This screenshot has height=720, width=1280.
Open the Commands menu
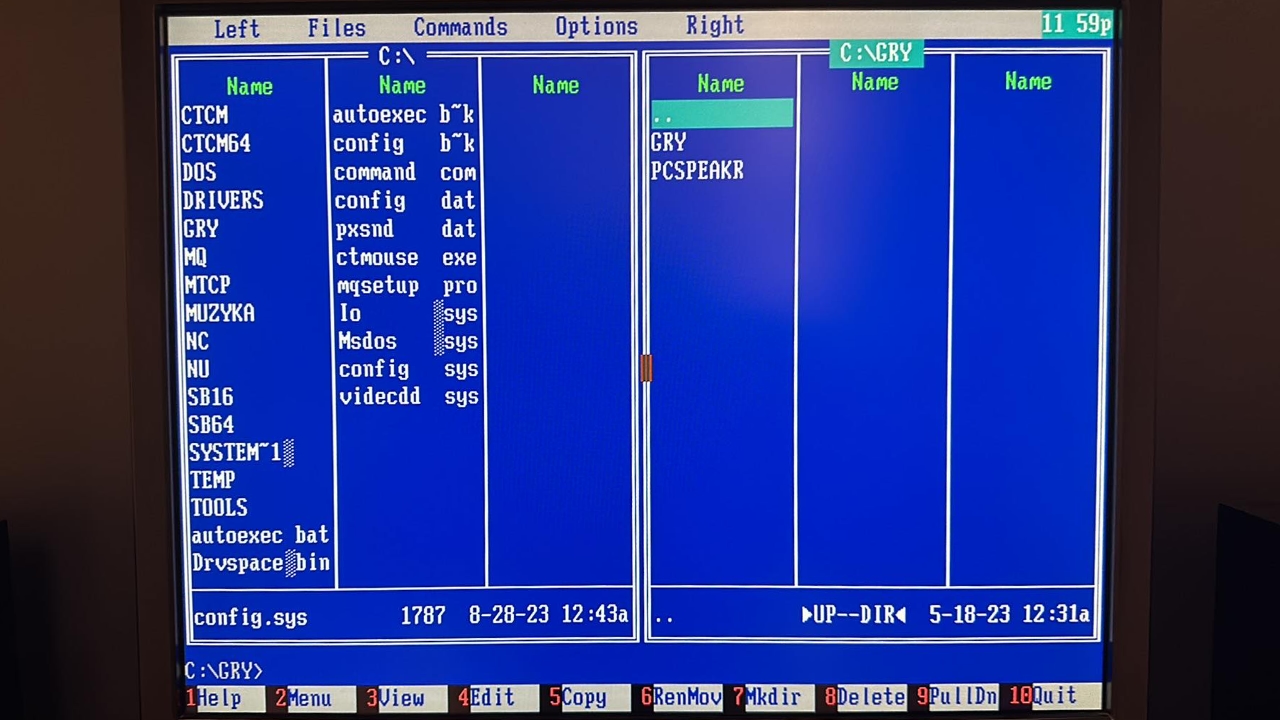click(x=460, y=27)
